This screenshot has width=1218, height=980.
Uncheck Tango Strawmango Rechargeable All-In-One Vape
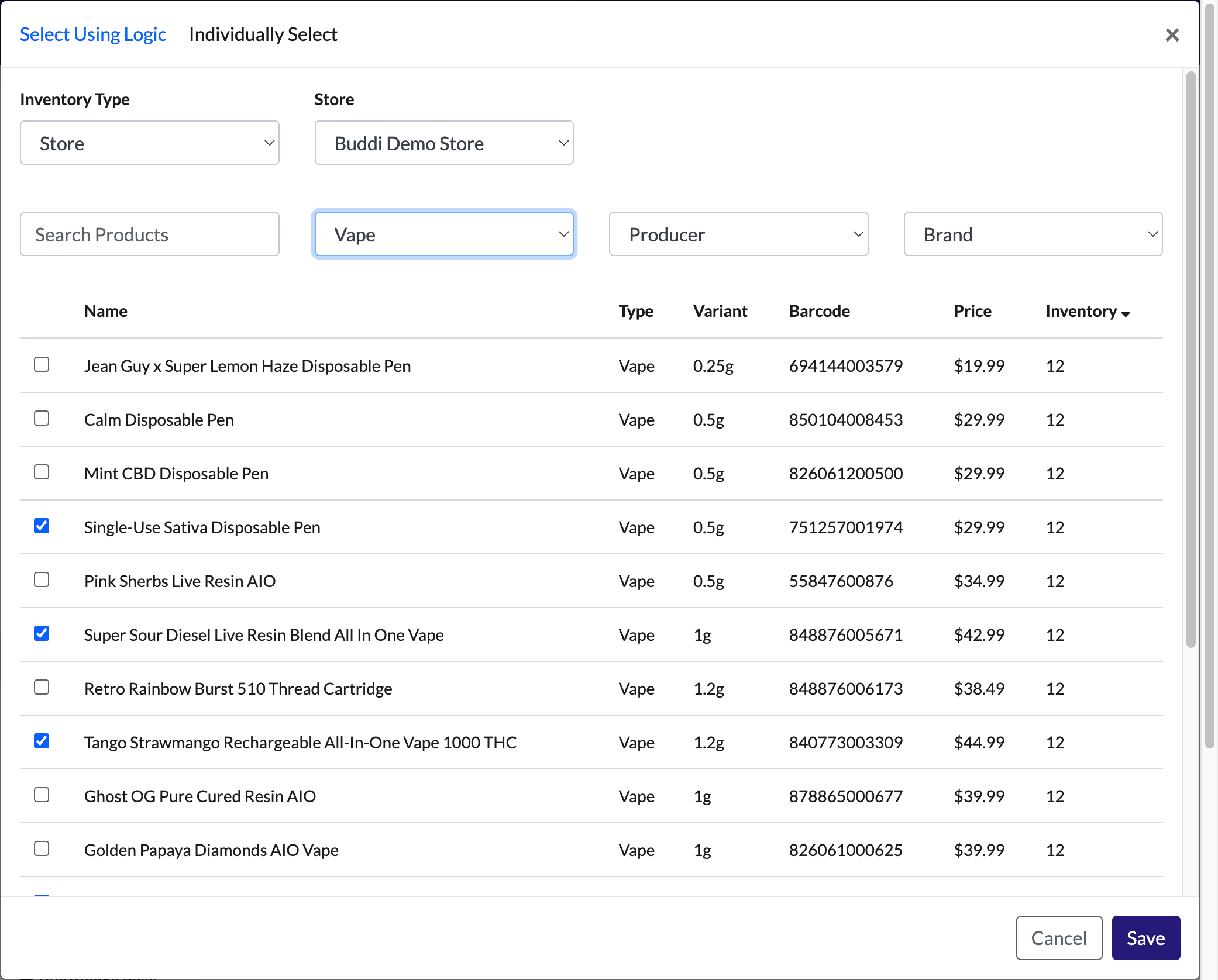pos(42,741)
